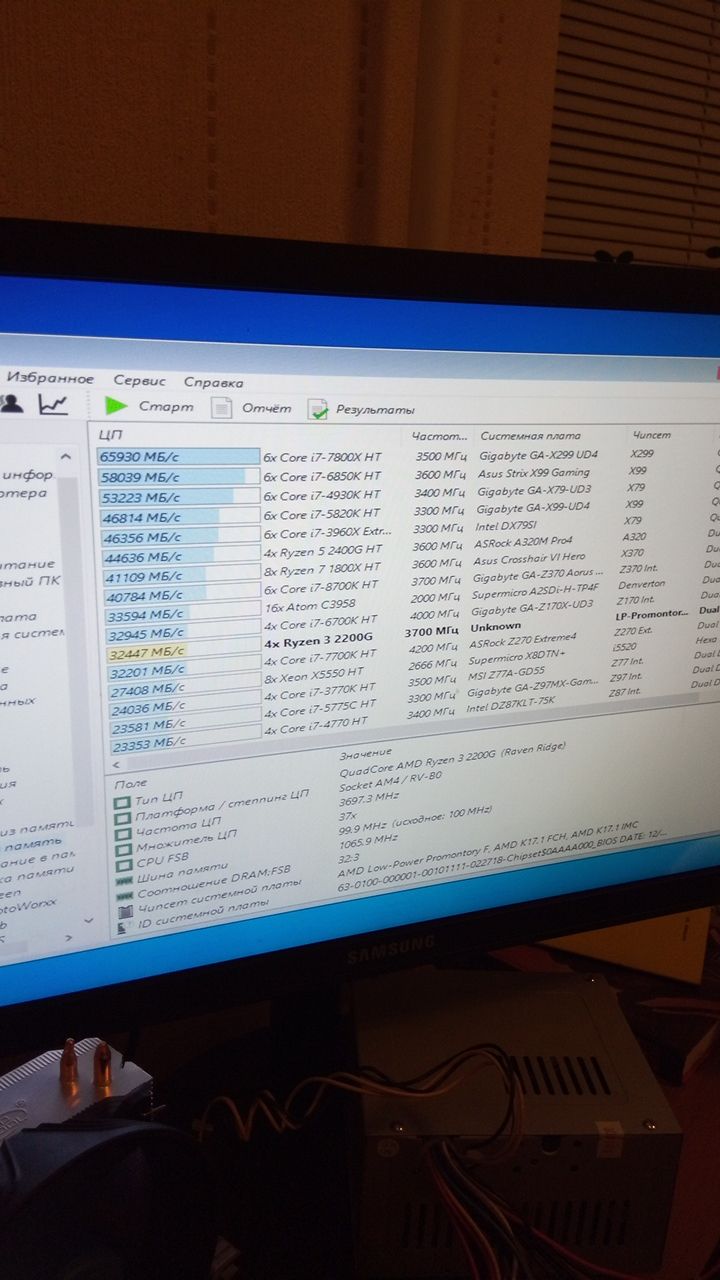Image resolution: width=720 pixels, height=1280 pixels.
Task: Click the green Start play icon
Action: click(x=117, y=406)
